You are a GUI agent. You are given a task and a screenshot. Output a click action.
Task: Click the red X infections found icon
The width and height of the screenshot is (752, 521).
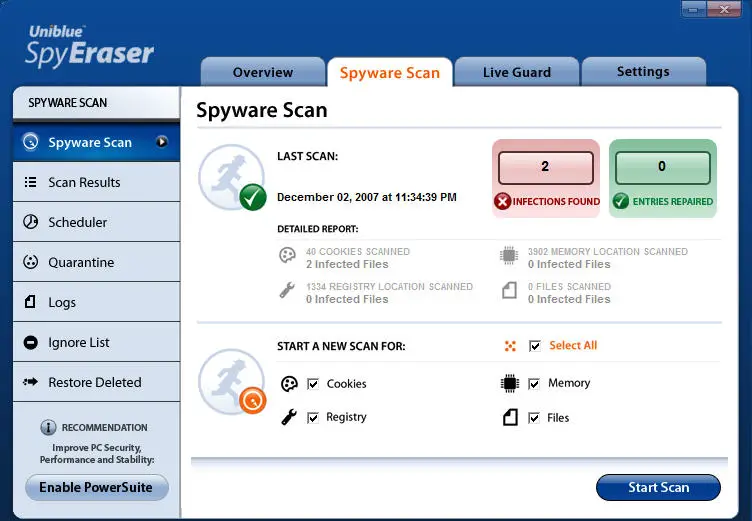[502, 201]
